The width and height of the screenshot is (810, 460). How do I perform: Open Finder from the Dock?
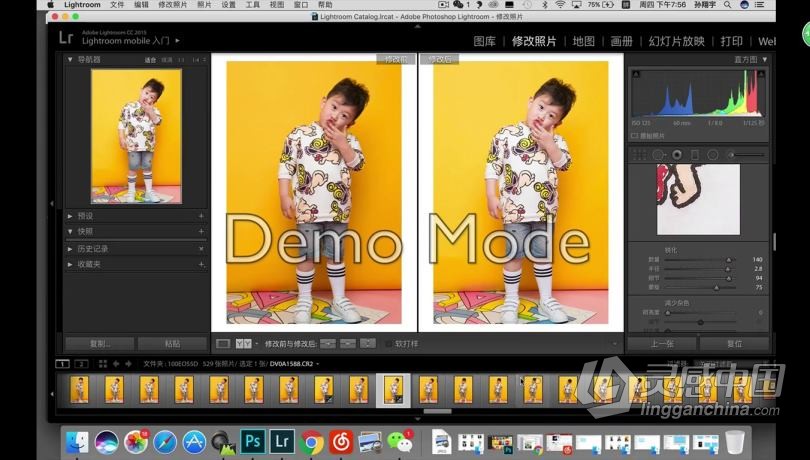click(x=77, y=442)
